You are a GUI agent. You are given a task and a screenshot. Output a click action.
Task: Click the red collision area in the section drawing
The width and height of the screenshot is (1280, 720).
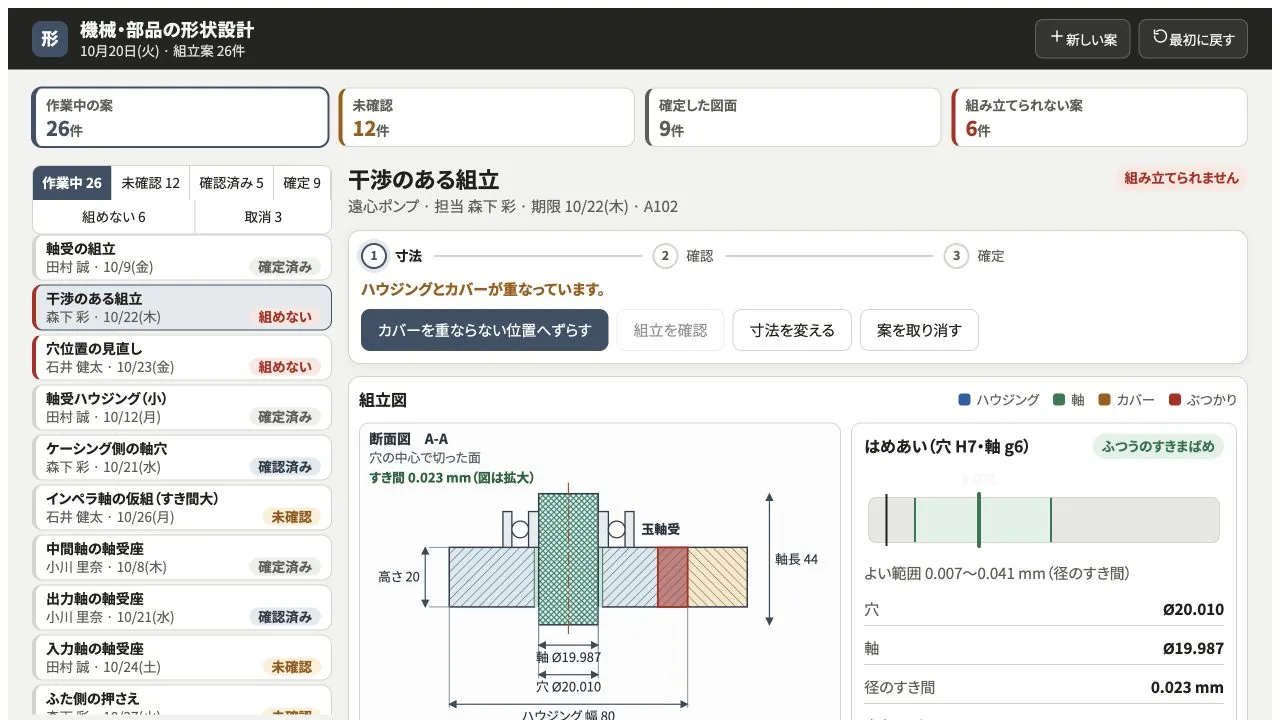pos(673,577)
